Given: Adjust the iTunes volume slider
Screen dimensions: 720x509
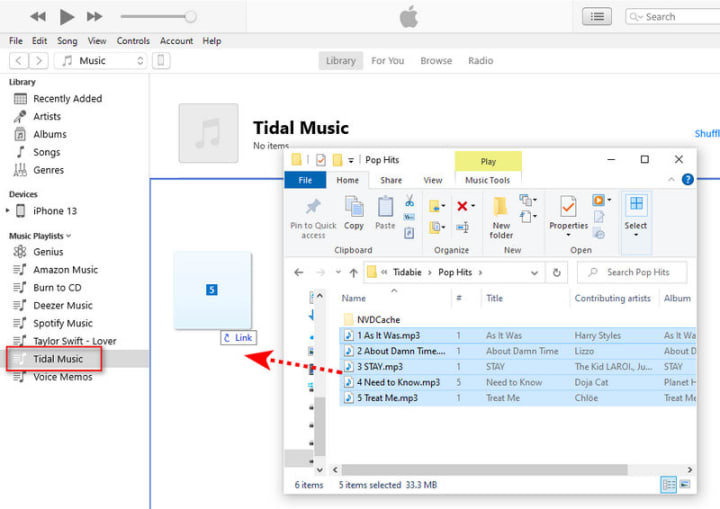Looking at the screenshot, I should pyautogui.click(x=158, y=17).
